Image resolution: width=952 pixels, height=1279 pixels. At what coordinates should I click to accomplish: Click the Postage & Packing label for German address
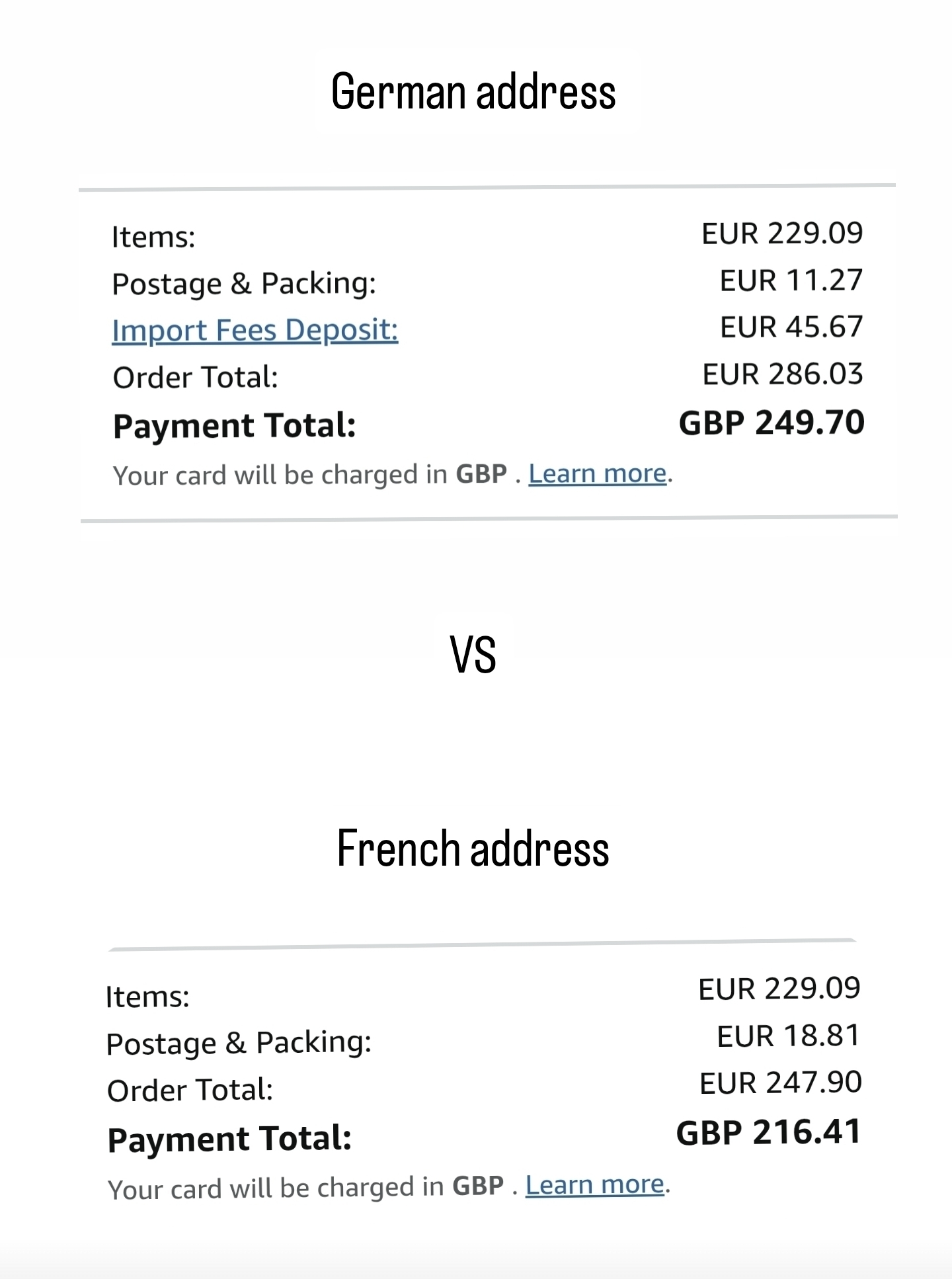[244, 284]
